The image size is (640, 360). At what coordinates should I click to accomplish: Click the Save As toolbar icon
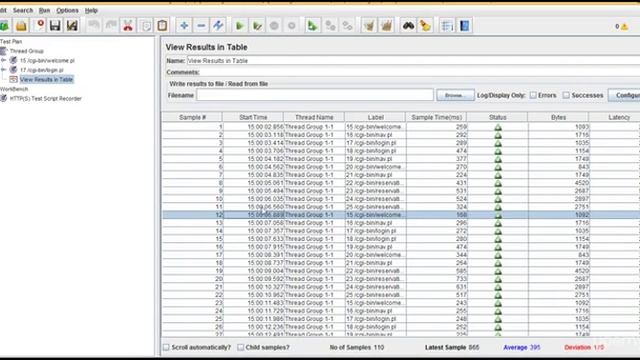point(72,26)
